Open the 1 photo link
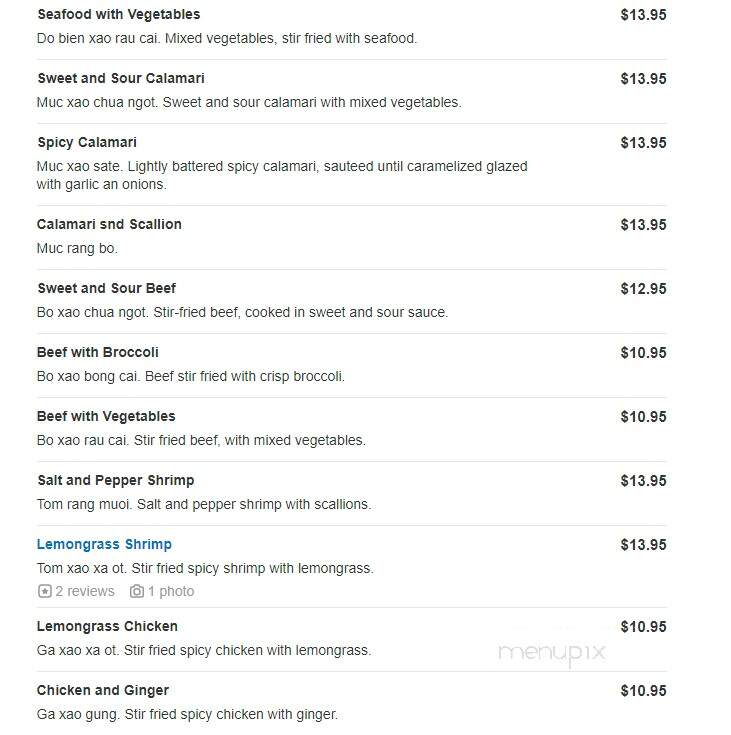This screenshot has height=735, width=731. (x=171, y=591)
